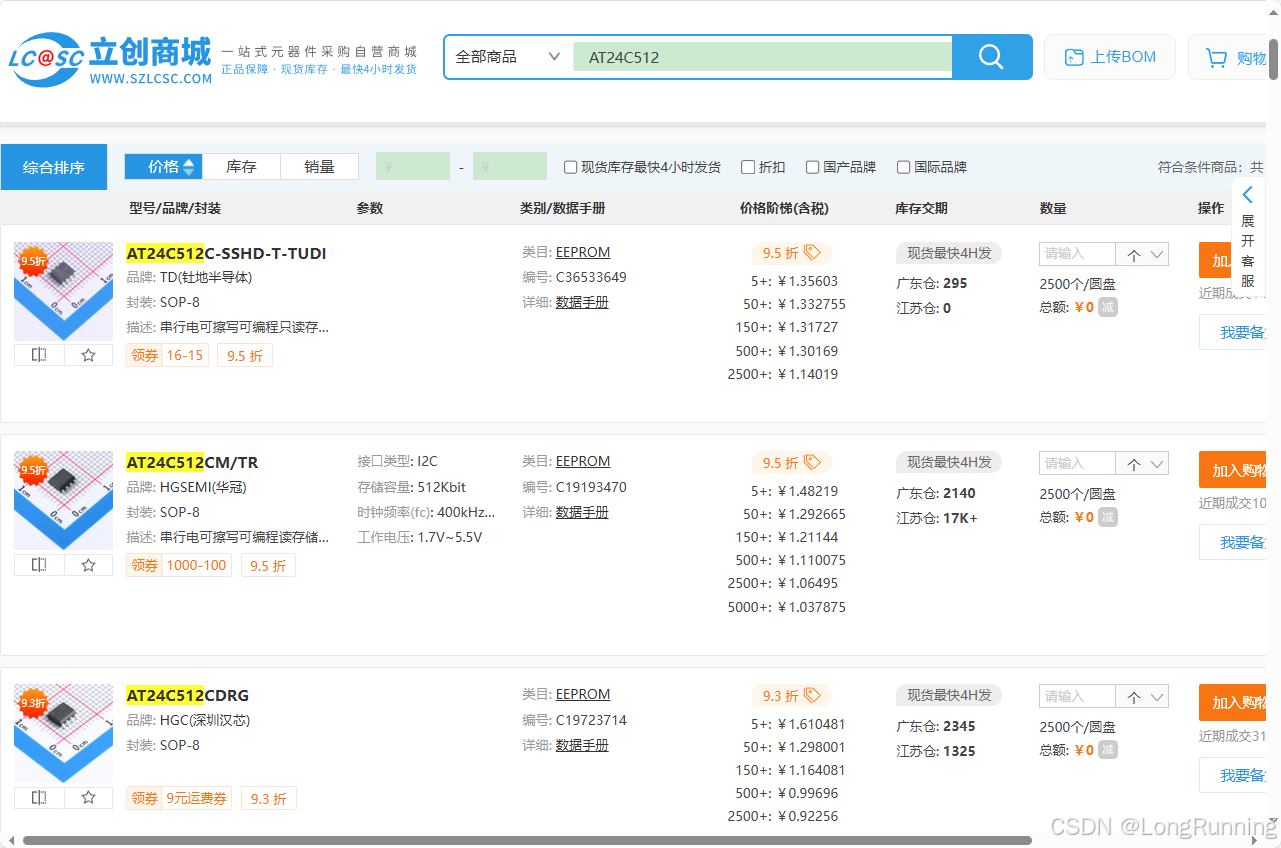Click the LCSC 立创商城 logo

(111, 60)
